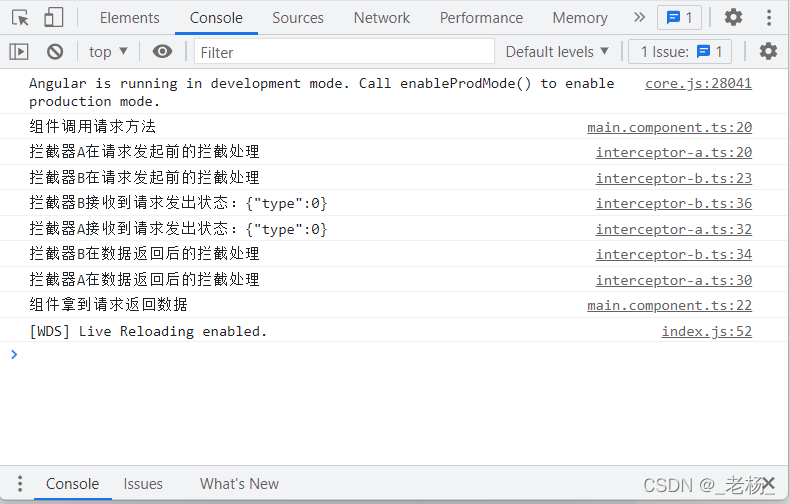This screenshot has height=504, width=790.
Task: Expand the top JavaScript context dropdown
Action: pyautogui.click(x=108, y=51)
